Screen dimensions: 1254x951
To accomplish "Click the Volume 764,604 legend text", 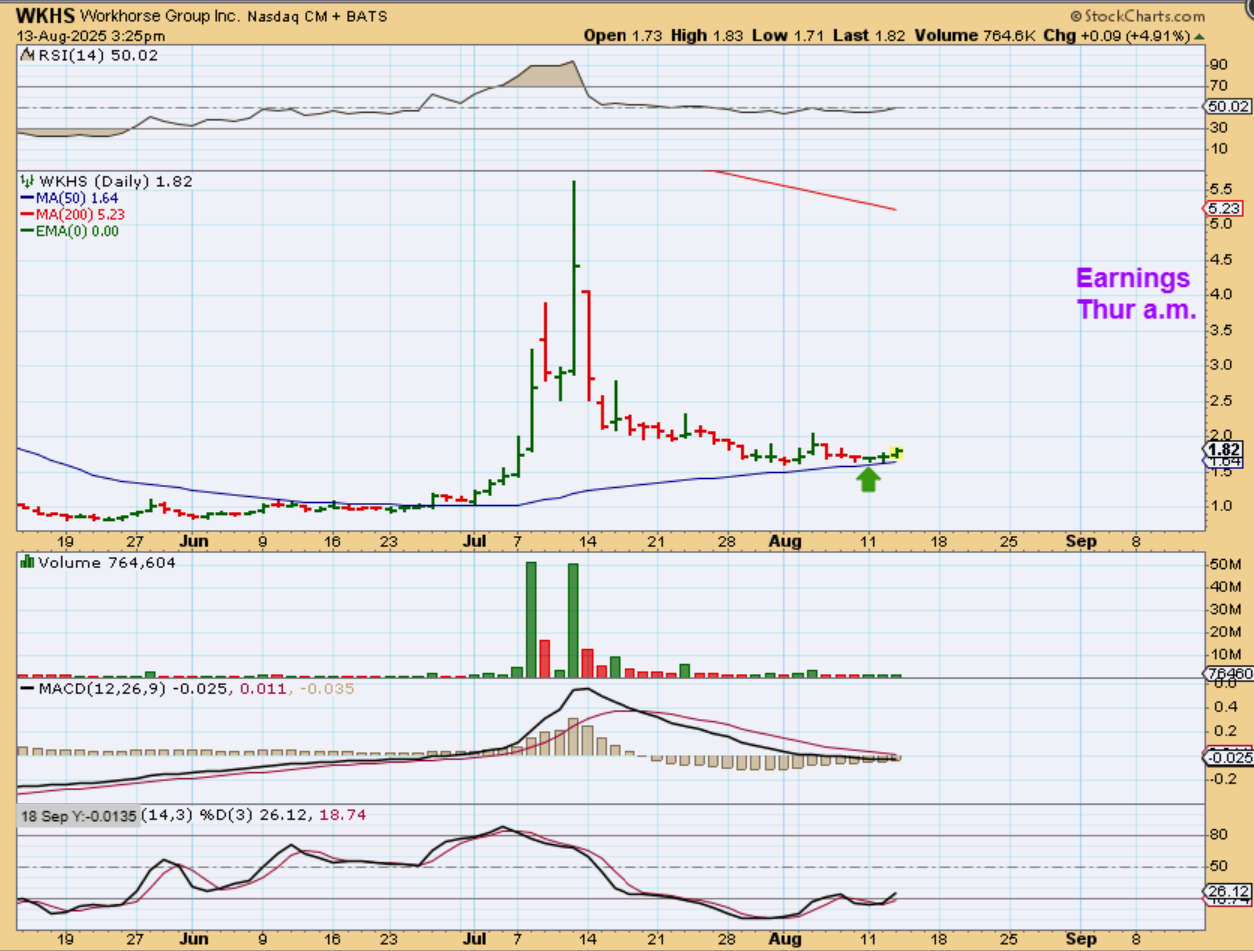I will point(107,563).
